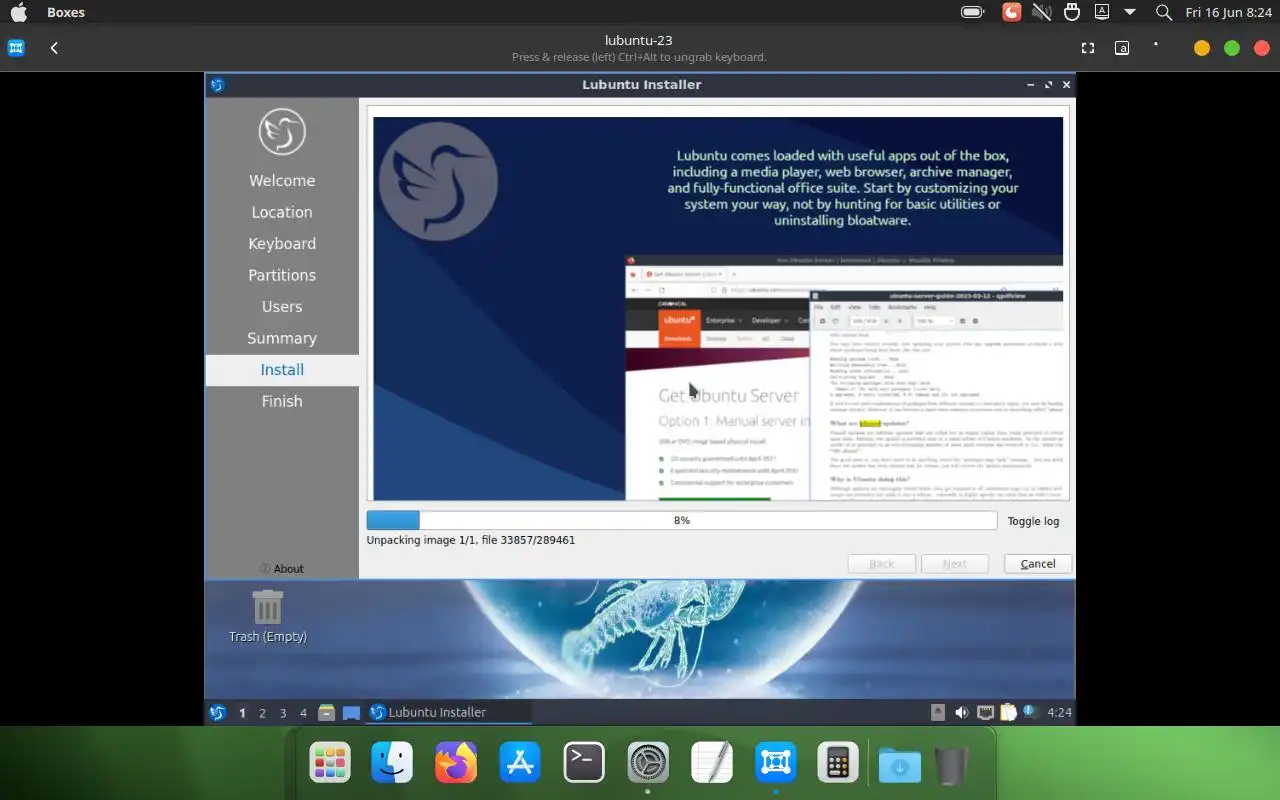Expand the top bar system menu arrow
Image resolution: width=1280 pixels, height=800 pixels.
click(1130, 13)
